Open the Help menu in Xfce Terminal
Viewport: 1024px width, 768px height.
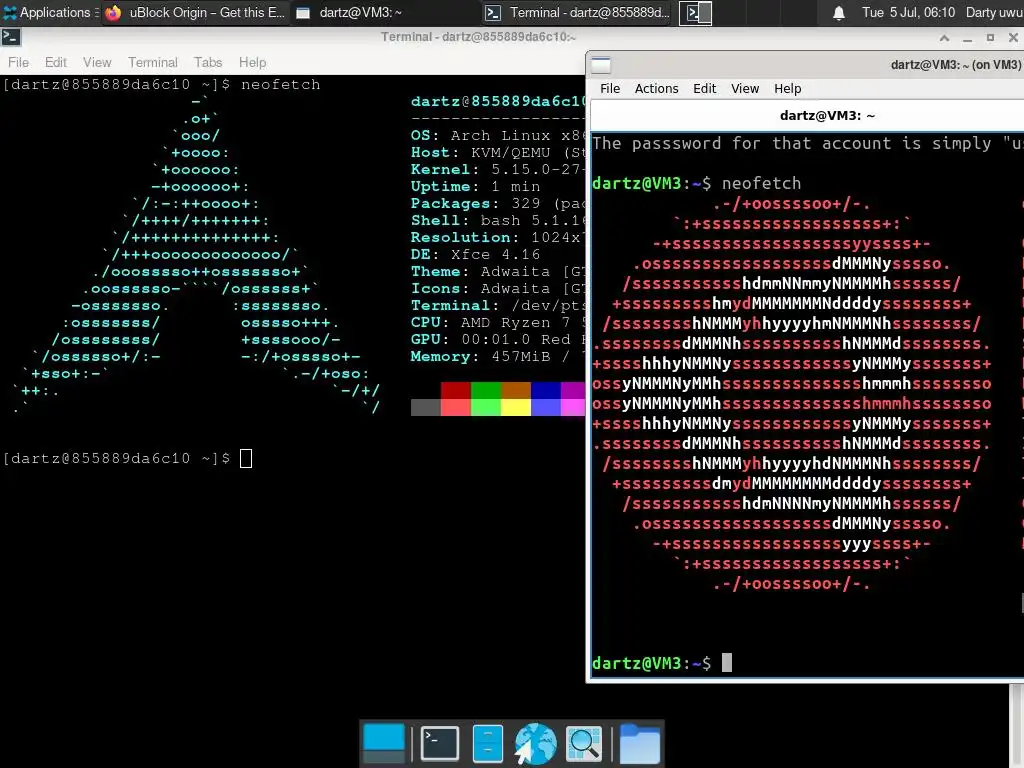click(x=252, y=62)
